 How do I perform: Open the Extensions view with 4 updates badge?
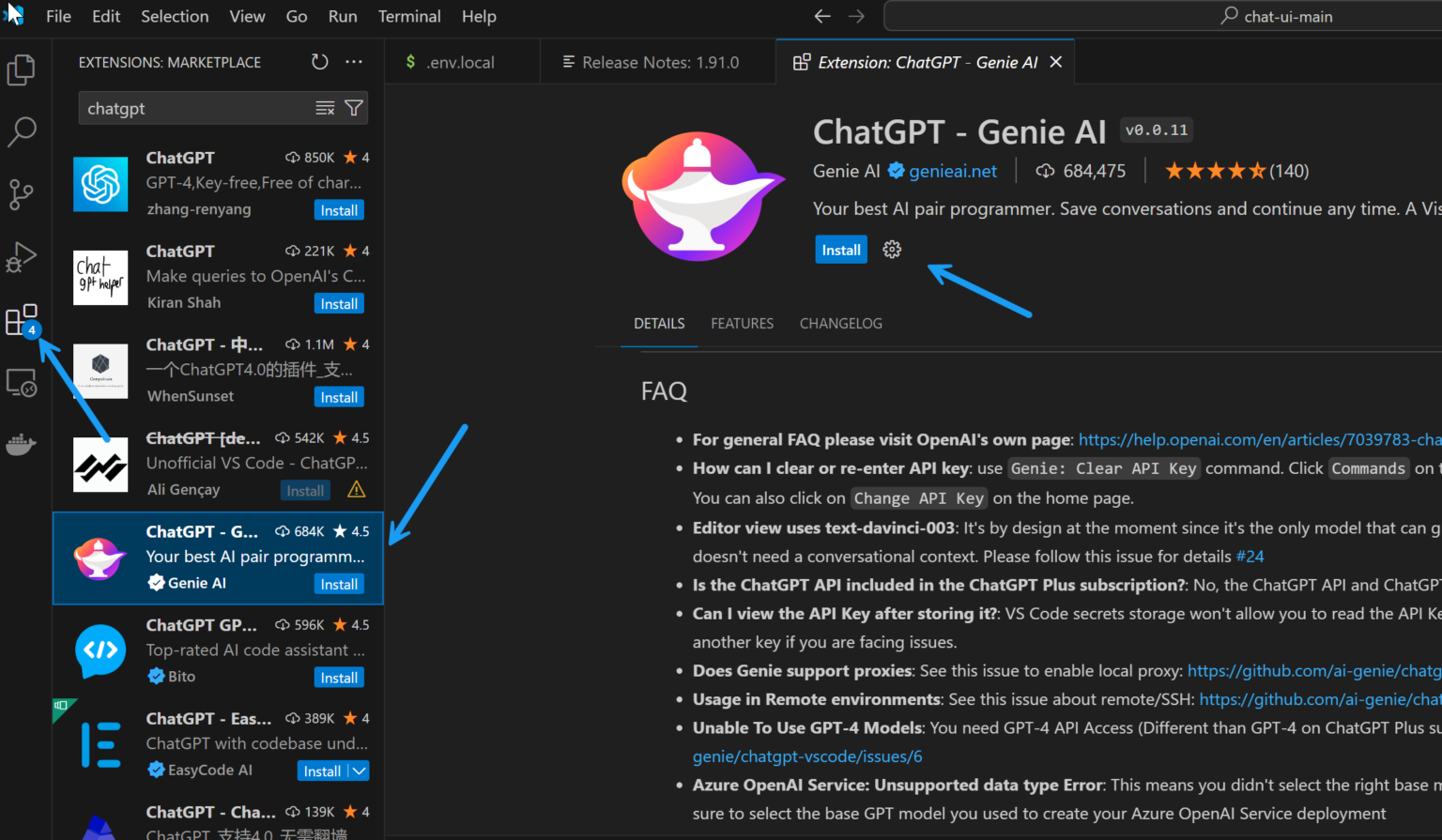pos(22,319)
